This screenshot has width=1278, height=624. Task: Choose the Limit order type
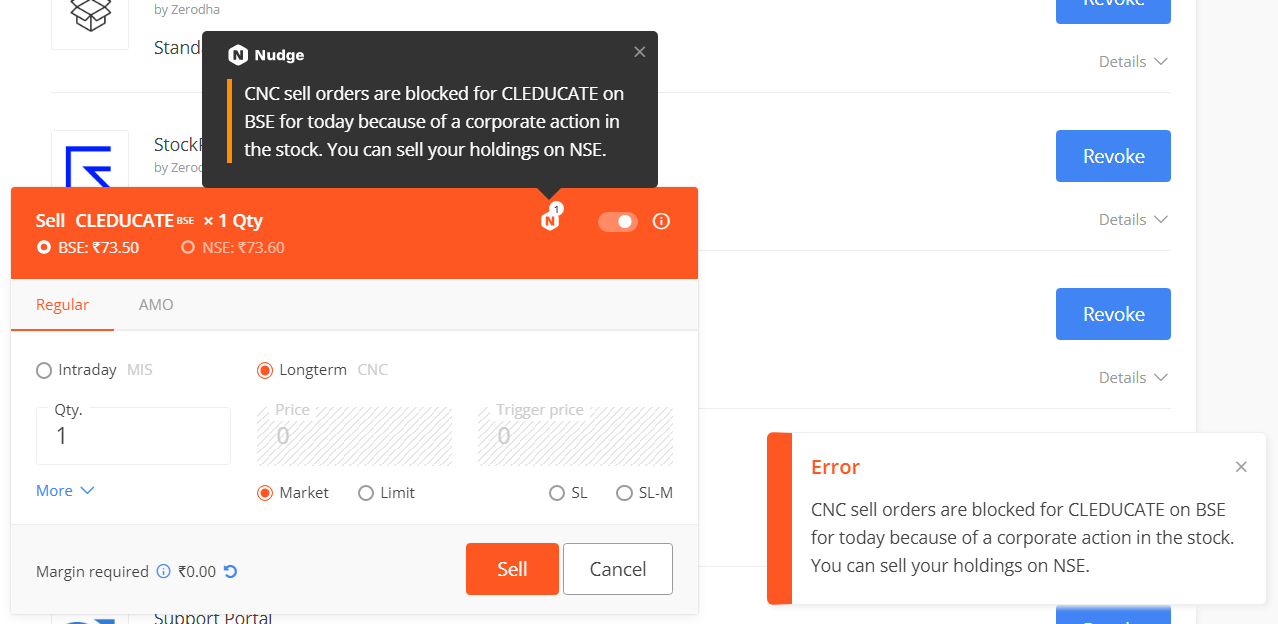[x=386, y=493]
